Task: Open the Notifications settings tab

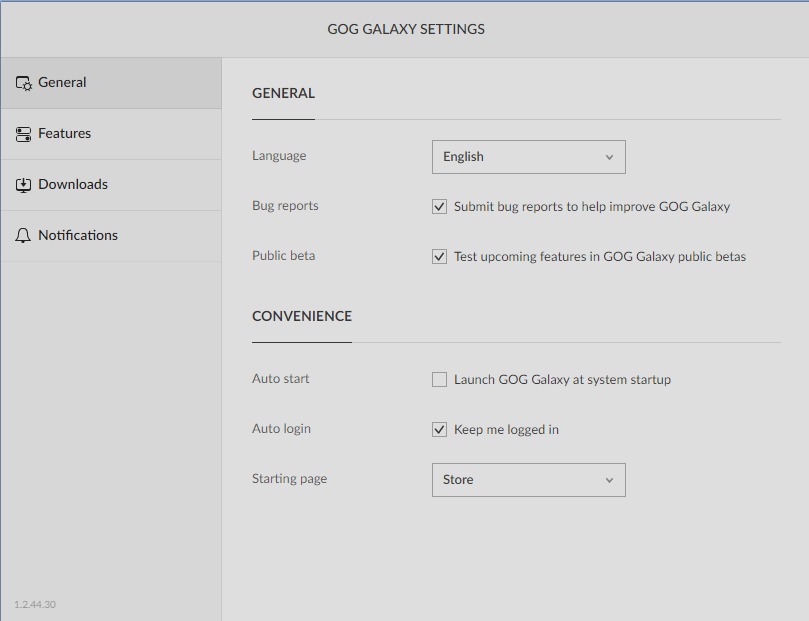Action: pos(78,236)
